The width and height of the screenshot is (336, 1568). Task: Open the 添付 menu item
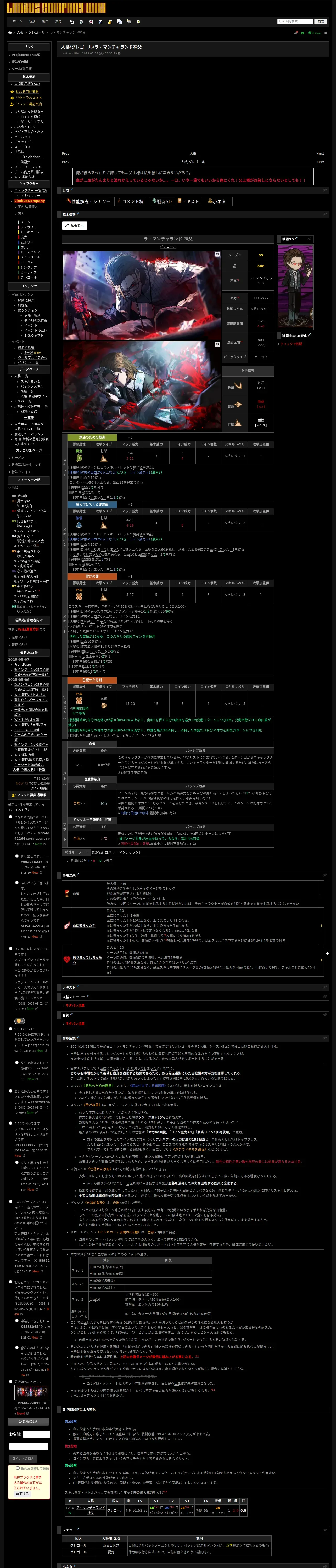coord(59,21)
